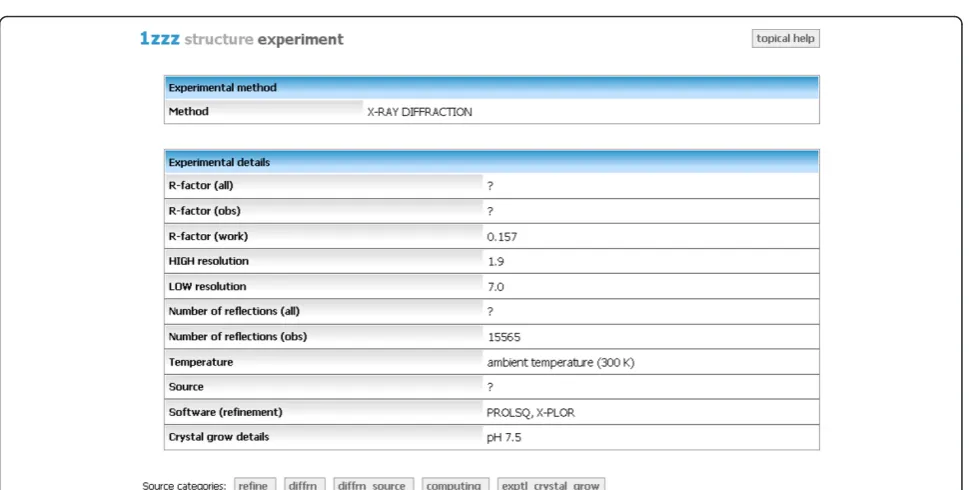Open the topical help button
The image size is (969, 490).
[x=785, y=38]
